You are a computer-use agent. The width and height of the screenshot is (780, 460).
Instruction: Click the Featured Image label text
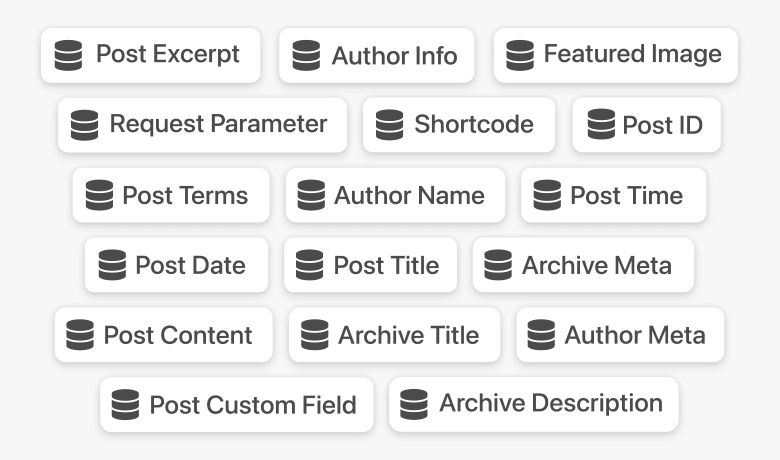(632, 54)
